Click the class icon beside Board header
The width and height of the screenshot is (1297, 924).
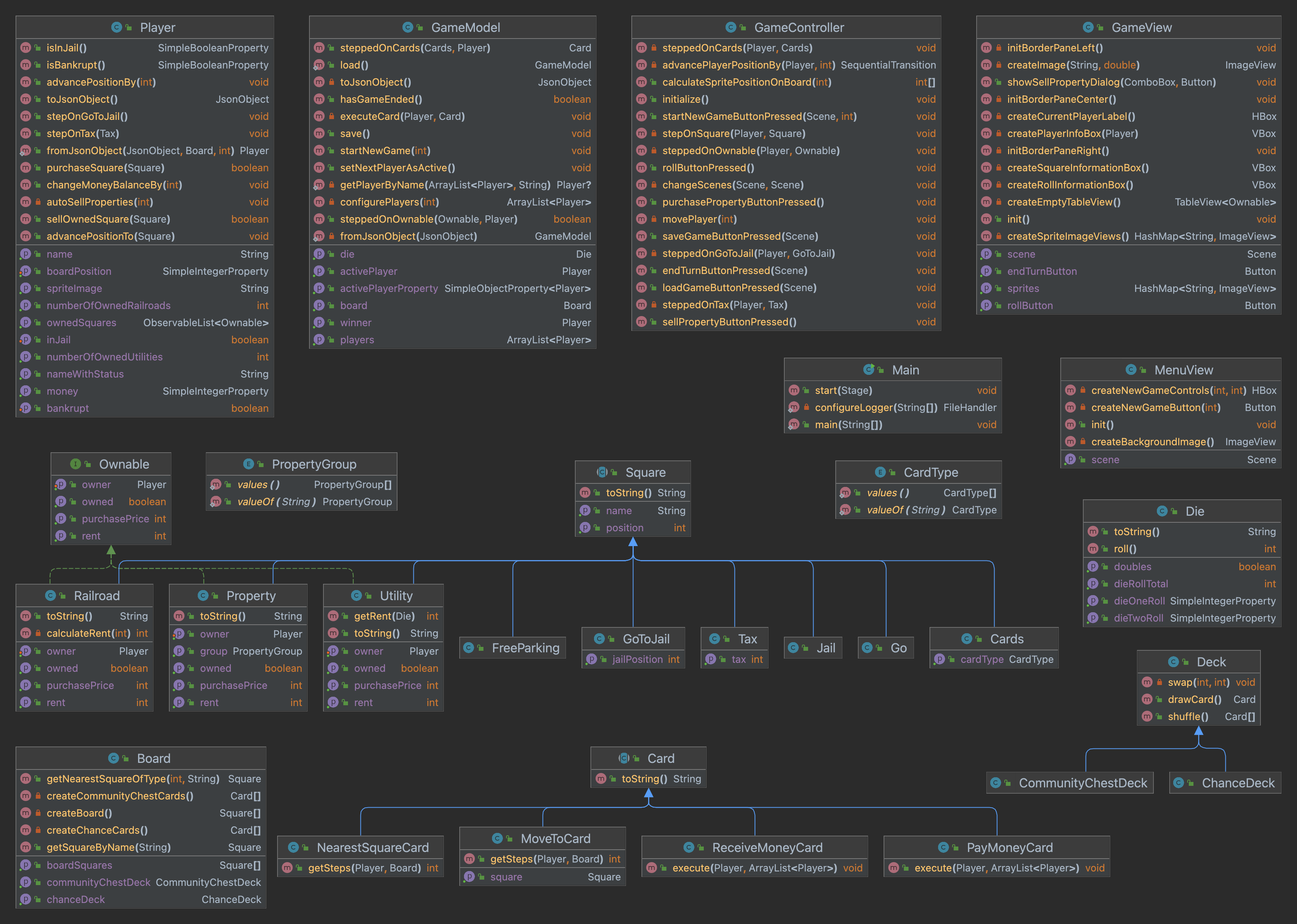coord(114,759)
